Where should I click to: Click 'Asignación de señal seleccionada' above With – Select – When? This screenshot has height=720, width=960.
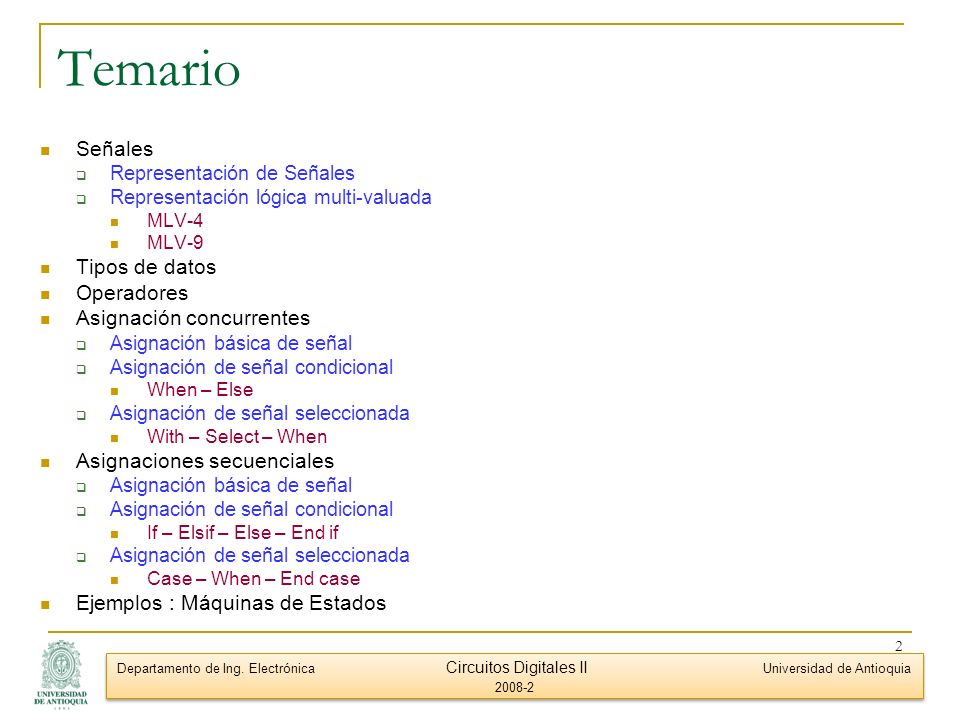tap(260, 413)
